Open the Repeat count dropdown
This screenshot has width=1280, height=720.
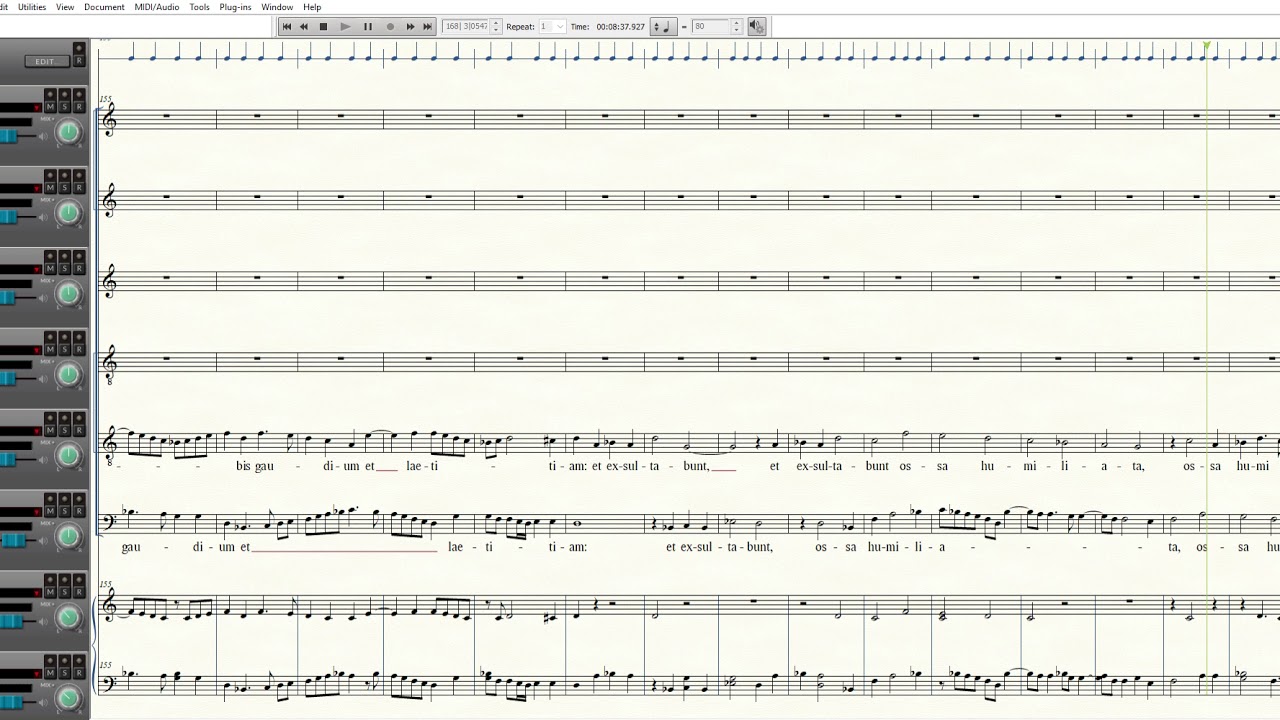click(x=552, y=27)
